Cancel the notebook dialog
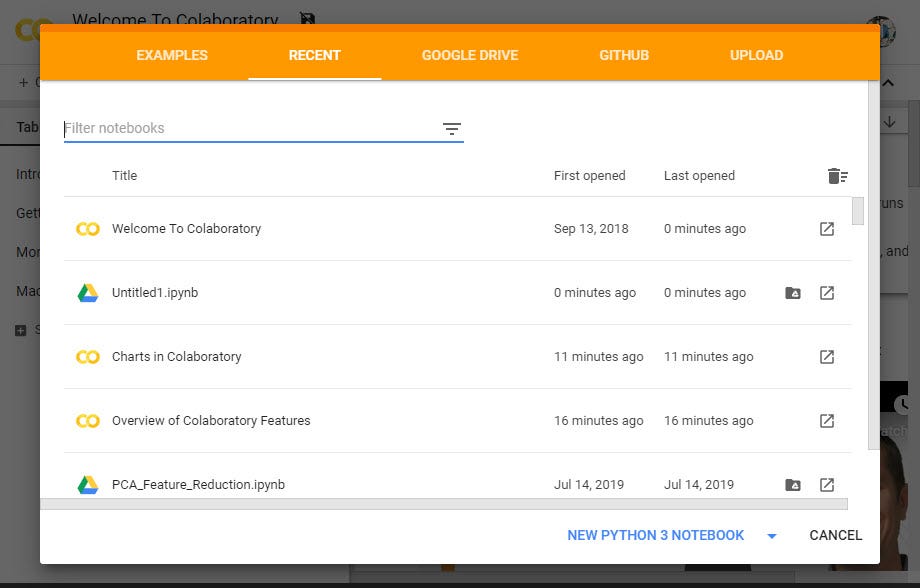 tap(835, 535)
